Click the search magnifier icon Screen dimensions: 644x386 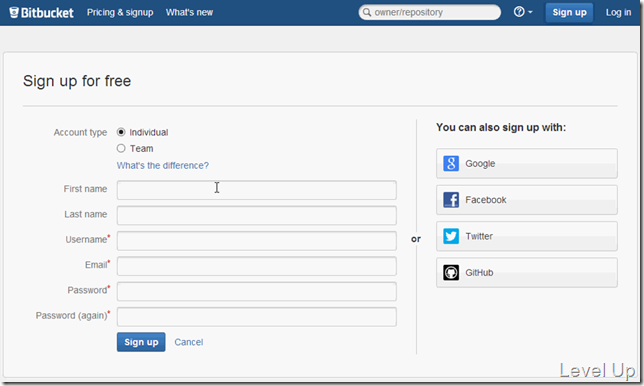click(x=367, y=12)
